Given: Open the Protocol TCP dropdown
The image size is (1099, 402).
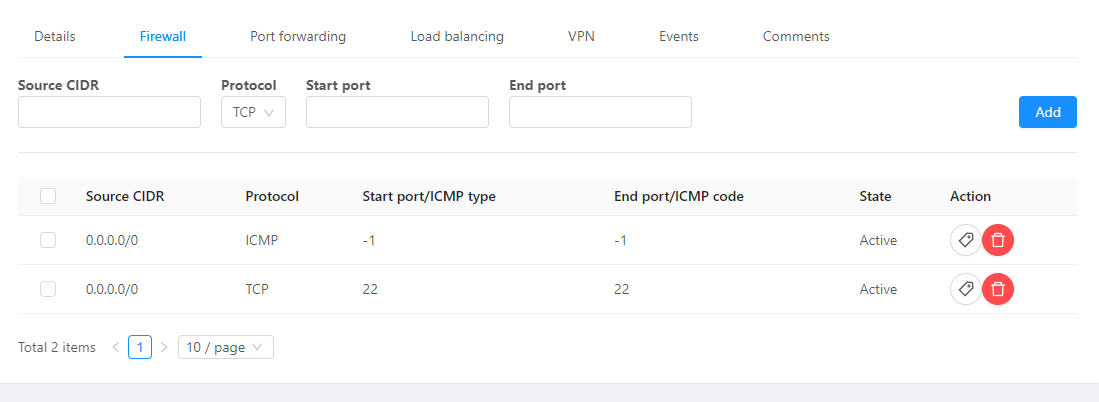Looking at the screenshot, I should coord(253,112).
